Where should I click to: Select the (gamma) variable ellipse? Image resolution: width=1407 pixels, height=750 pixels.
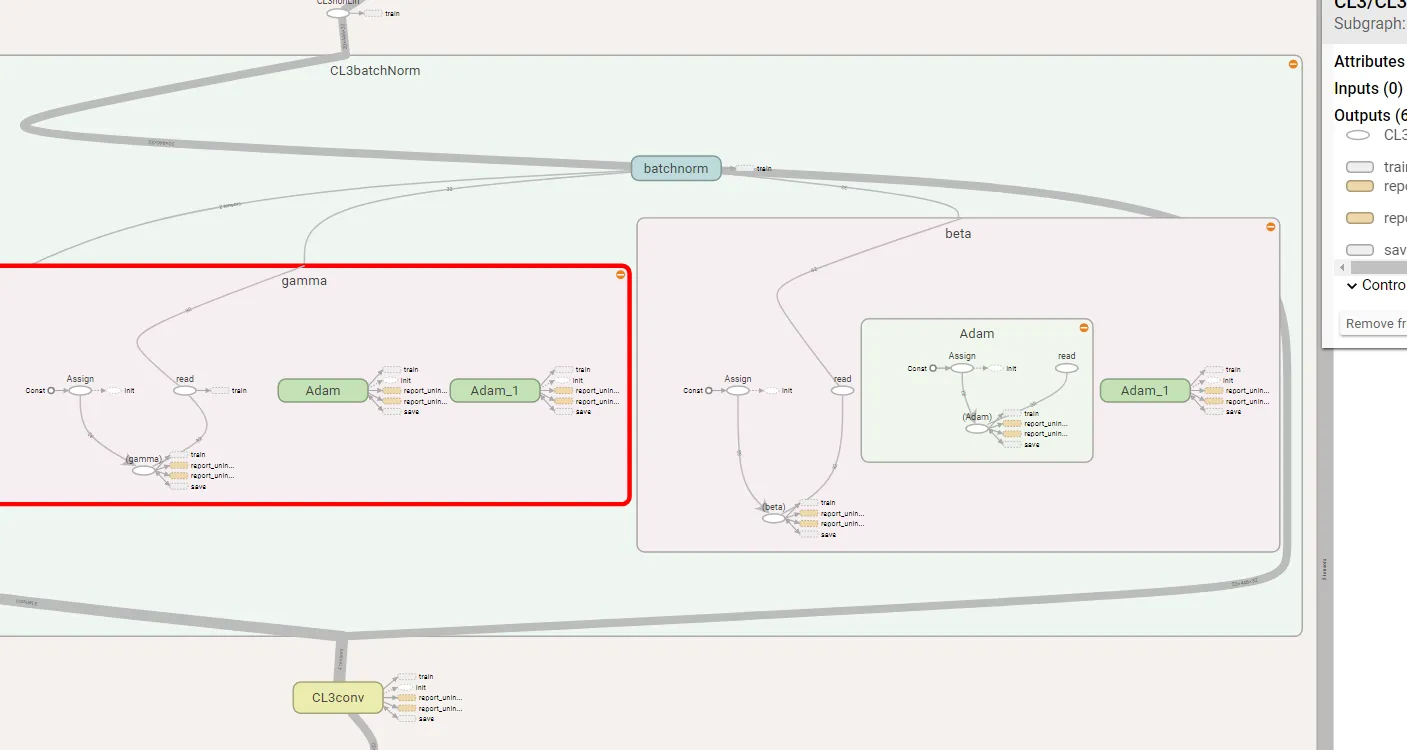(144, 470)
